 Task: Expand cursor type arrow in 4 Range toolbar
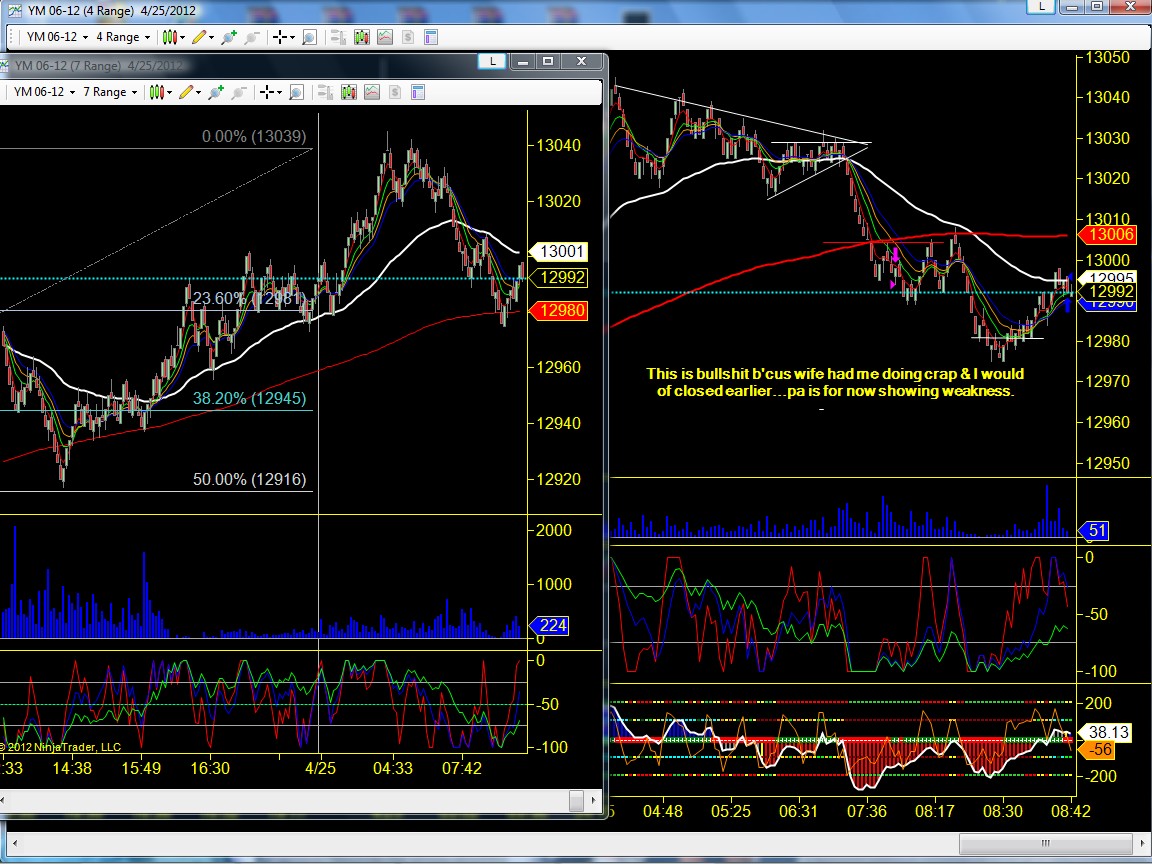[x=292, y=37]
